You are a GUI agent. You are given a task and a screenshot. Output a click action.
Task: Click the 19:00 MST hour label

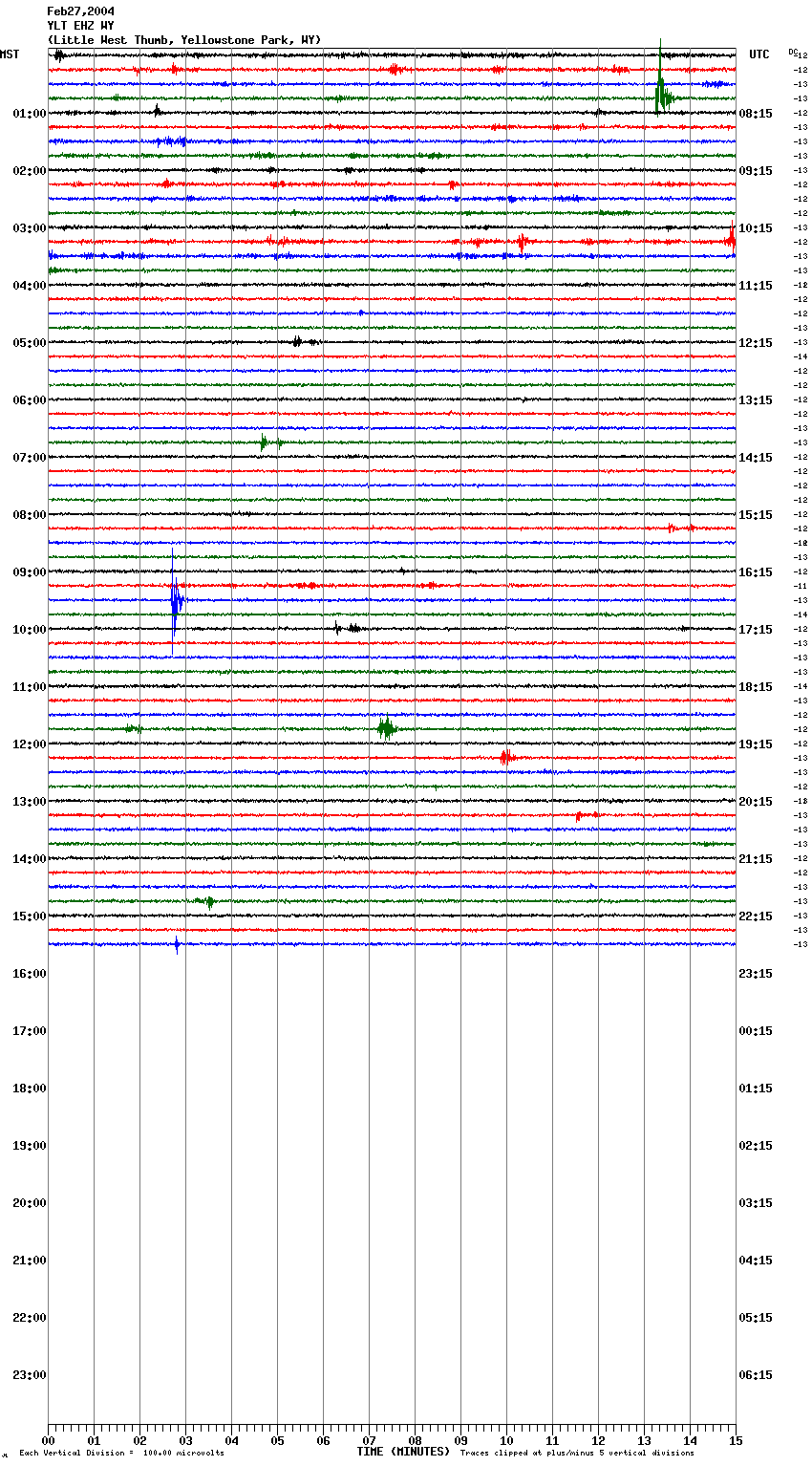pyautogui.click(x=30, y=1146)
